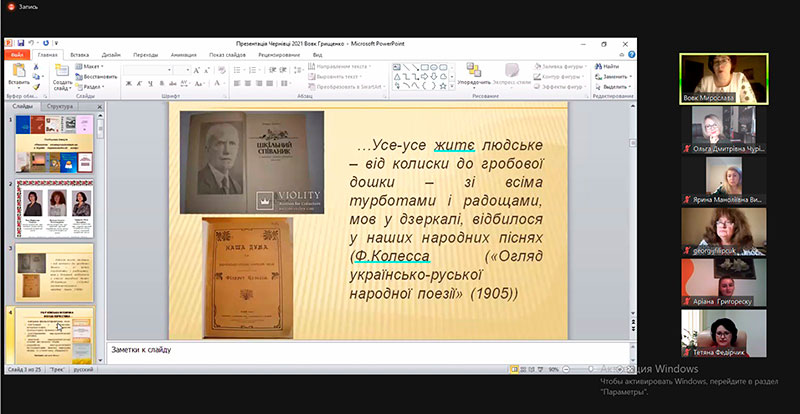Click the font color A button
This screenshot has width=800, height=414.
coord(217,83)
